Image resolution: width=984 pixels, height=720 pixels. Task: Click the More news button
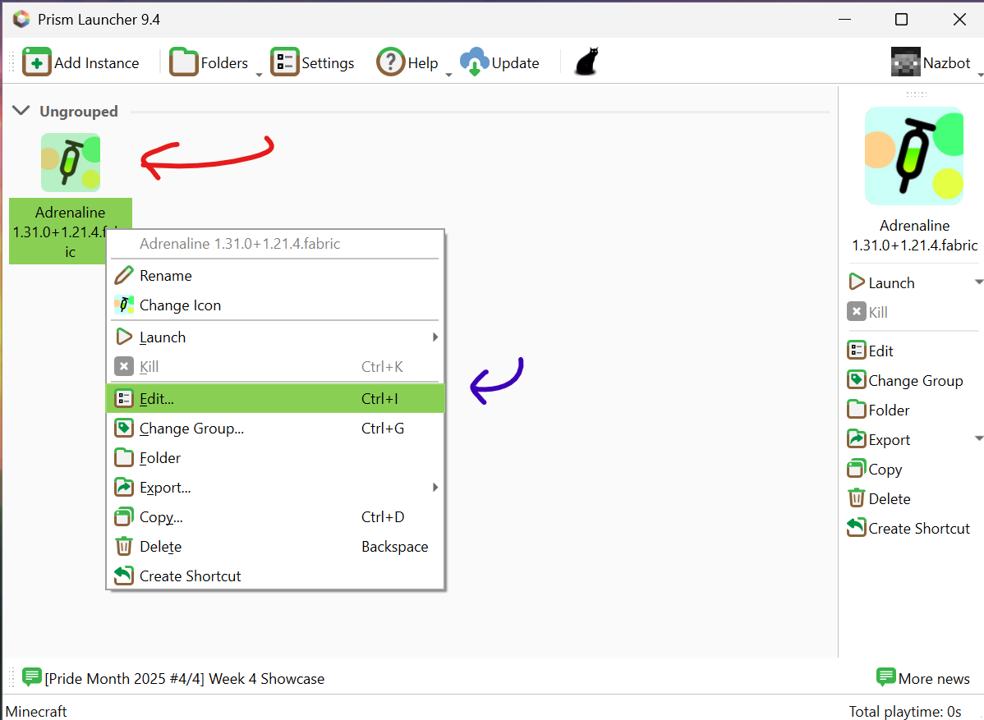[x=922, y=678]
